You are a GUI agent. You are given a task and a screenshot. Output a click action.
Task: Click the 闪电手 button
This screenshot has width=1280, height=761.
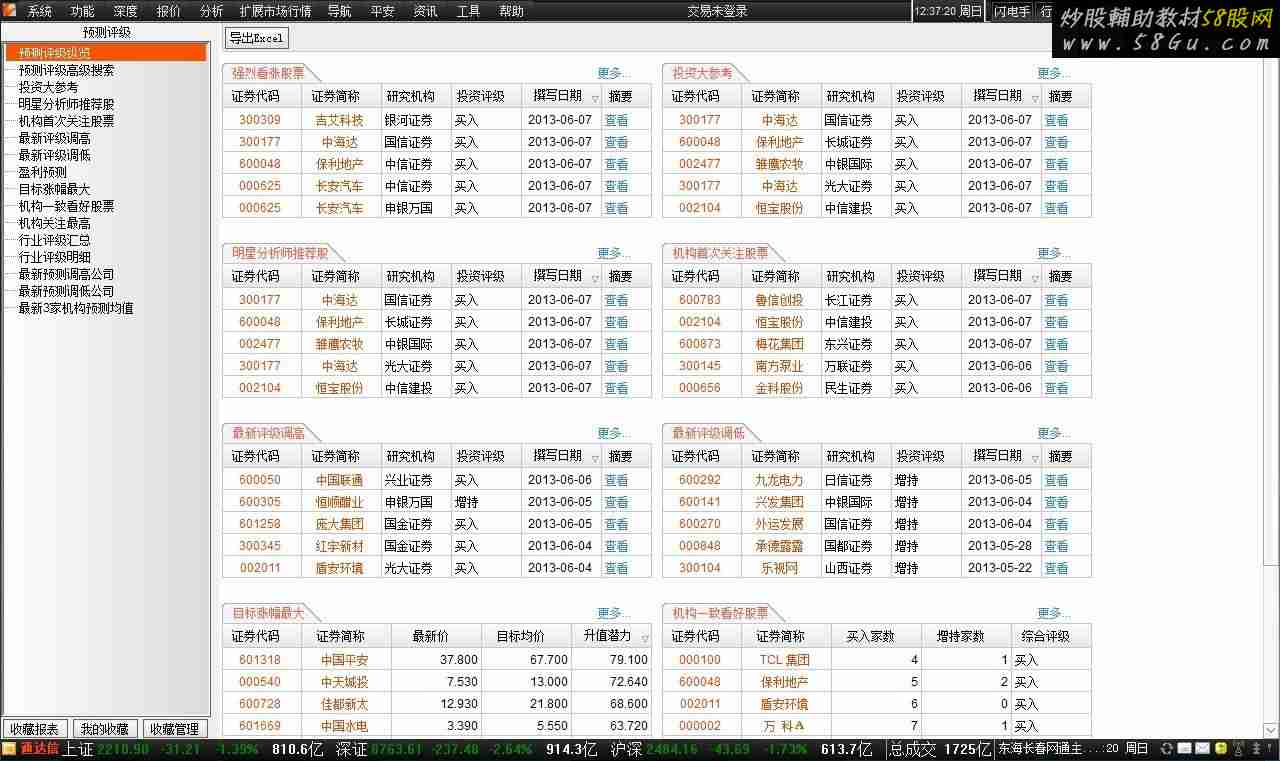1011,11
